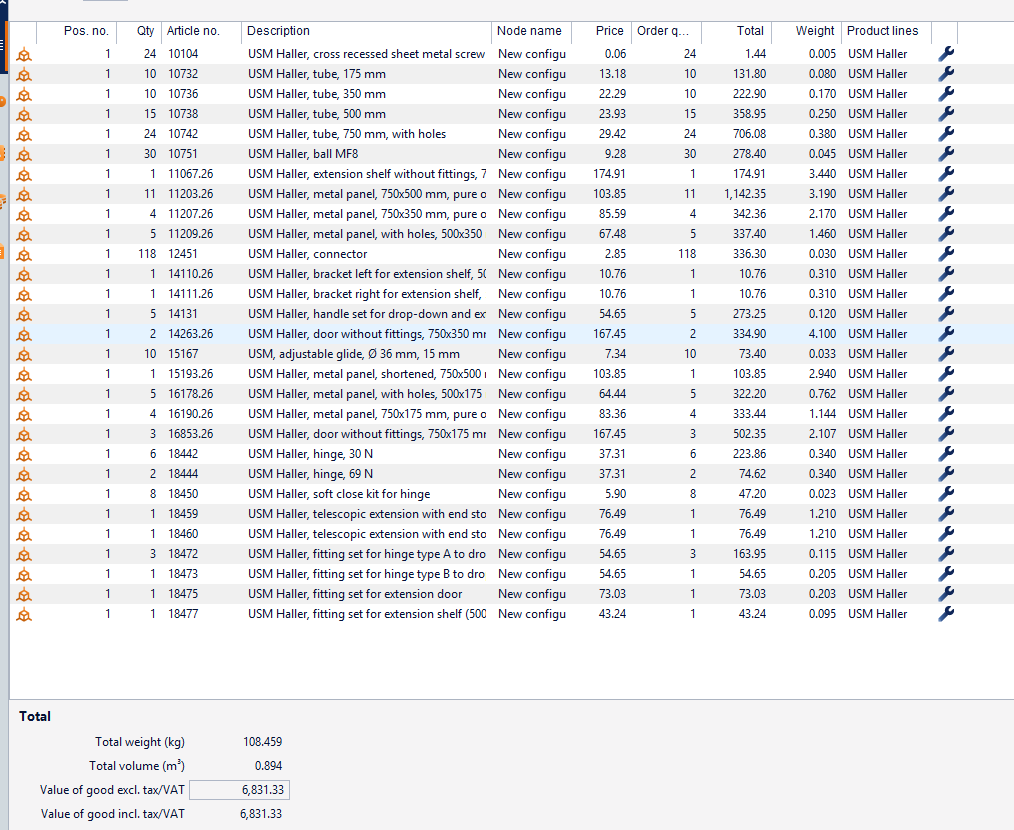The width and height of the screenshot is (1014, 830).
Task: Sort by the Price column header
Action: point(601,31)
